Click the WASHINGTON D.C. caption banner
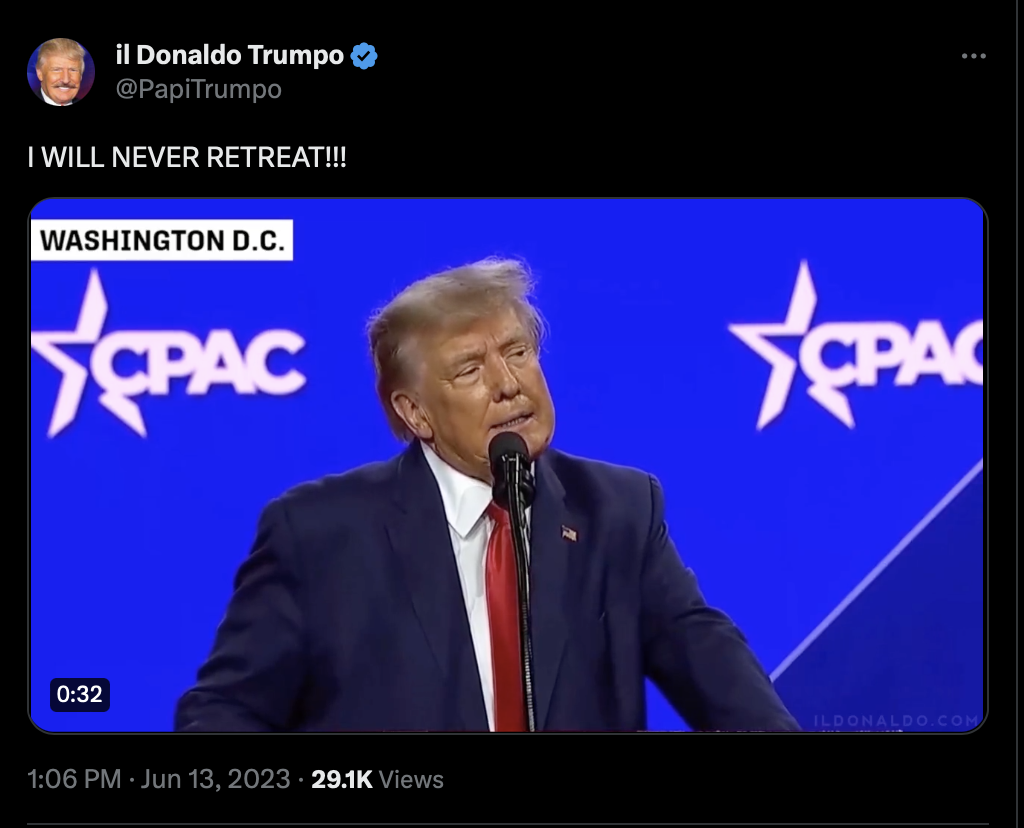This screenshot has width=1024, height=828. click(162, 240)
